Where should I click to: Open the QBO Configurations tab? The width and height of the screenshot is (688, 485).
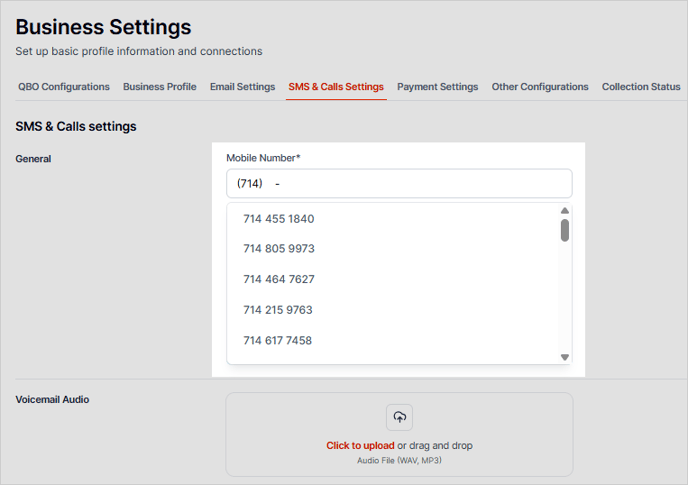pos(64,87)
